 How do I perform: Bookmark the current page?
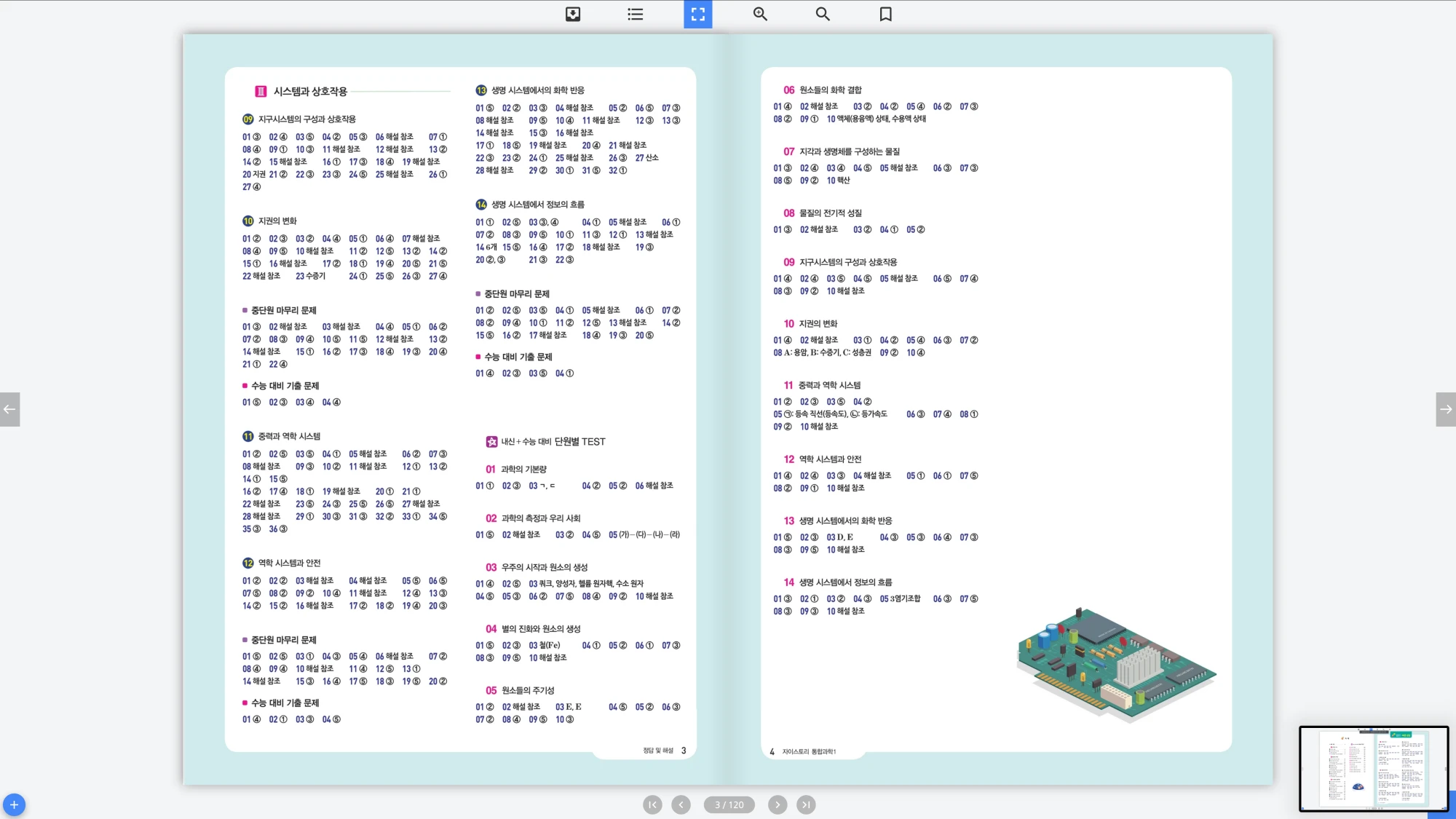pyautogui.click(x=885, y=14)
